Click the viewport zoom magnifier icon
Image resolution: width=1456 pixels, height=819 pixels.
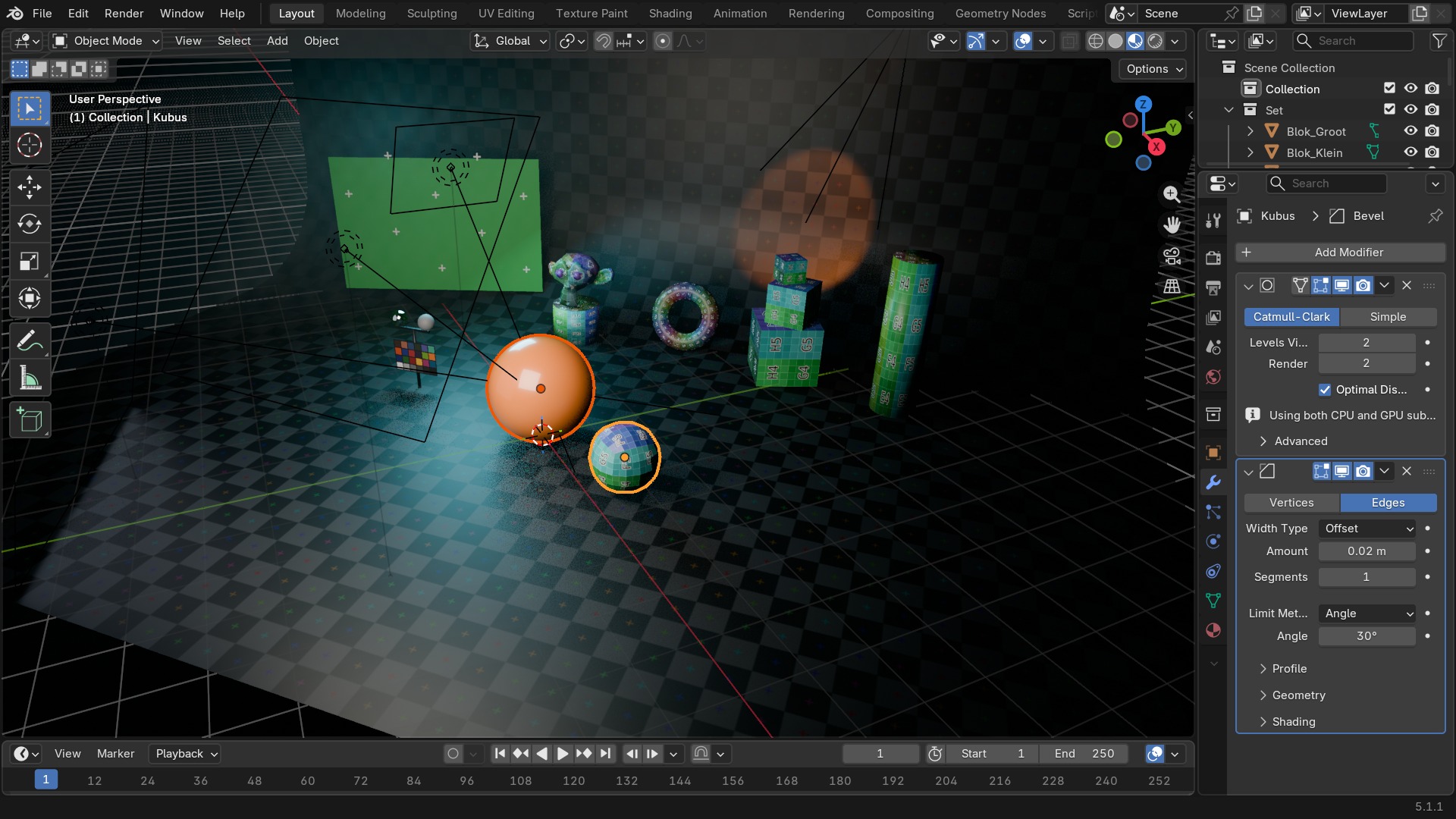pos(1172,195)
